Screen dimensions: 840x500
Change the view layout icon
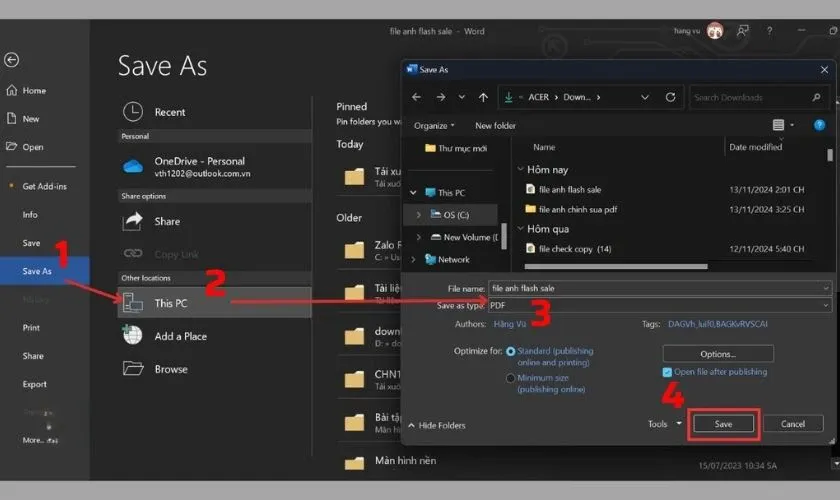[778, 125]
